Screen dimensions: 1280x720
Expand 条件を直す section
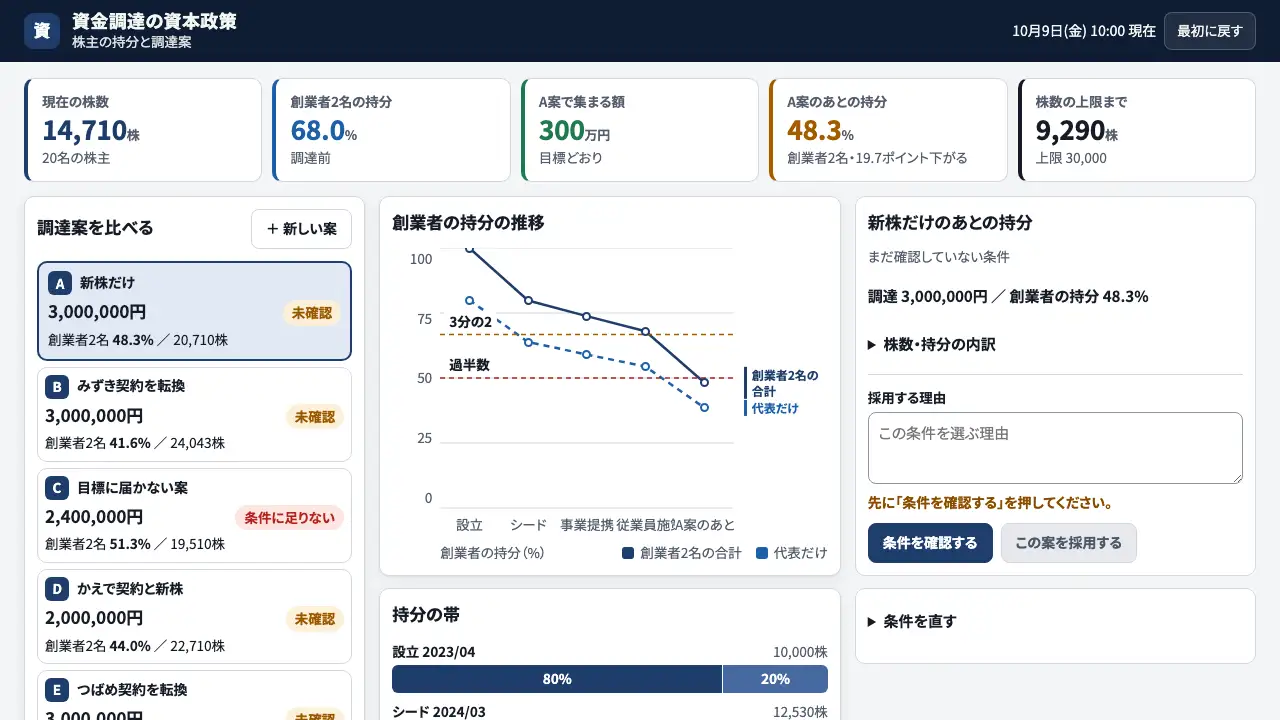tap(1055, 621)
